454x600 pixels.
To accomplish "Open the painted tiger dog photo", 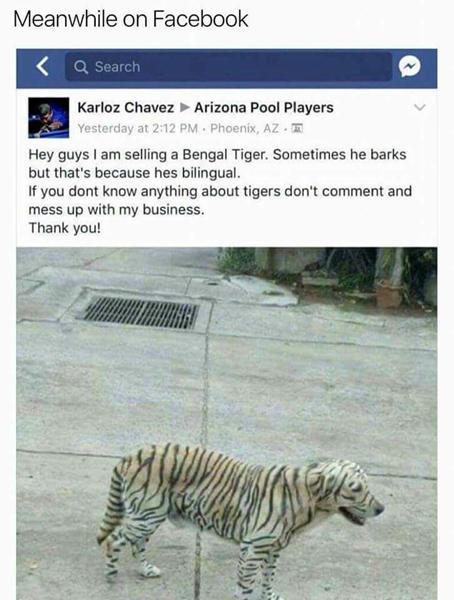I will 227,423.
